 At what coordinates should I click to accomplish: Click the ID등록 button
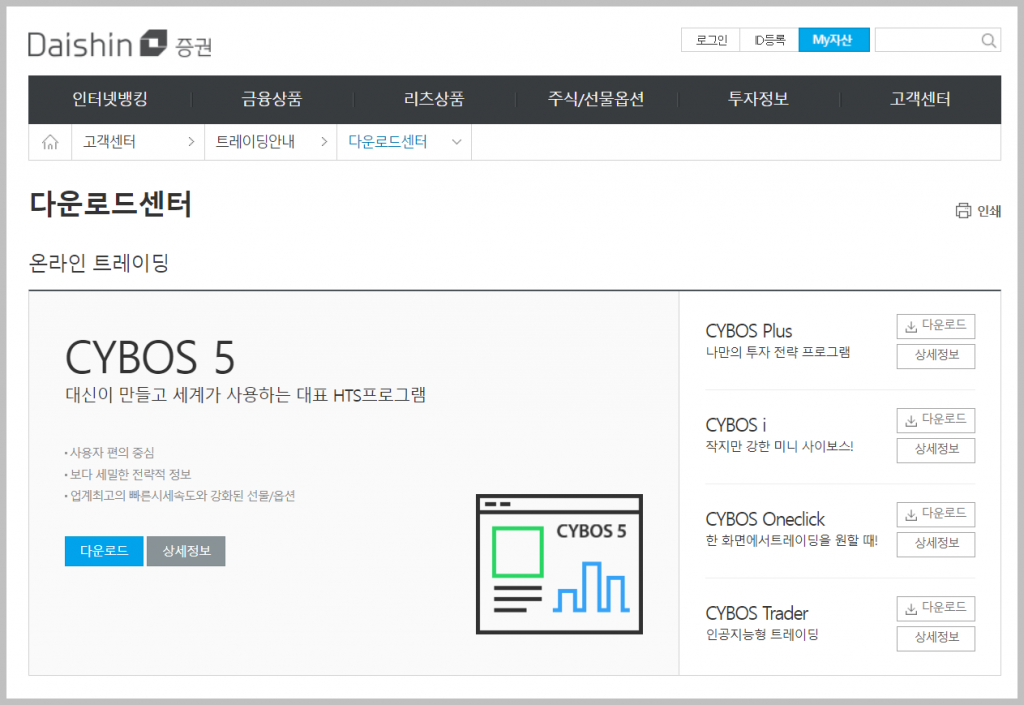[769, 40]
